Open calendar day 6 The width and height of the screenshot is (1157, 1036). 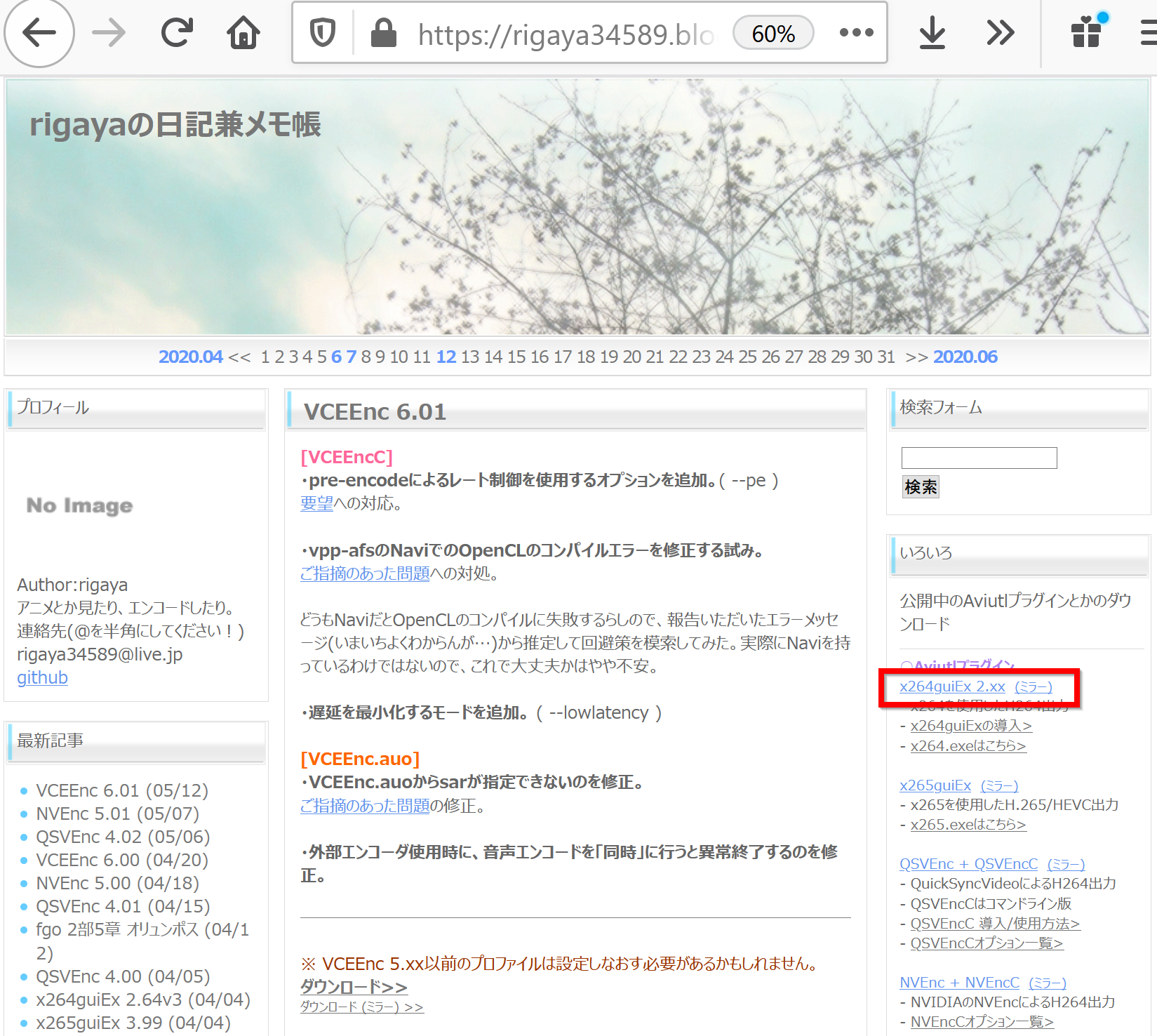coord(336,357)
